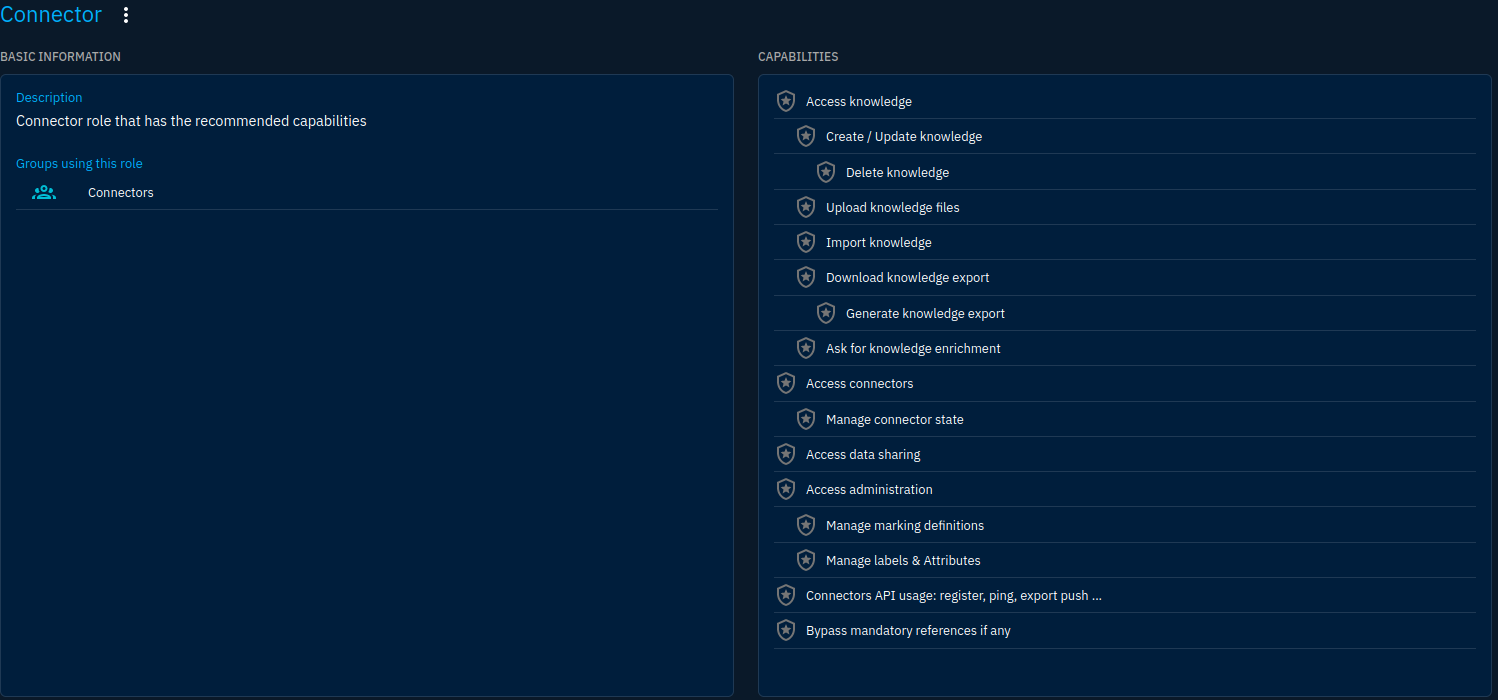Select Connectors API usage capability row

pos(953,596)
